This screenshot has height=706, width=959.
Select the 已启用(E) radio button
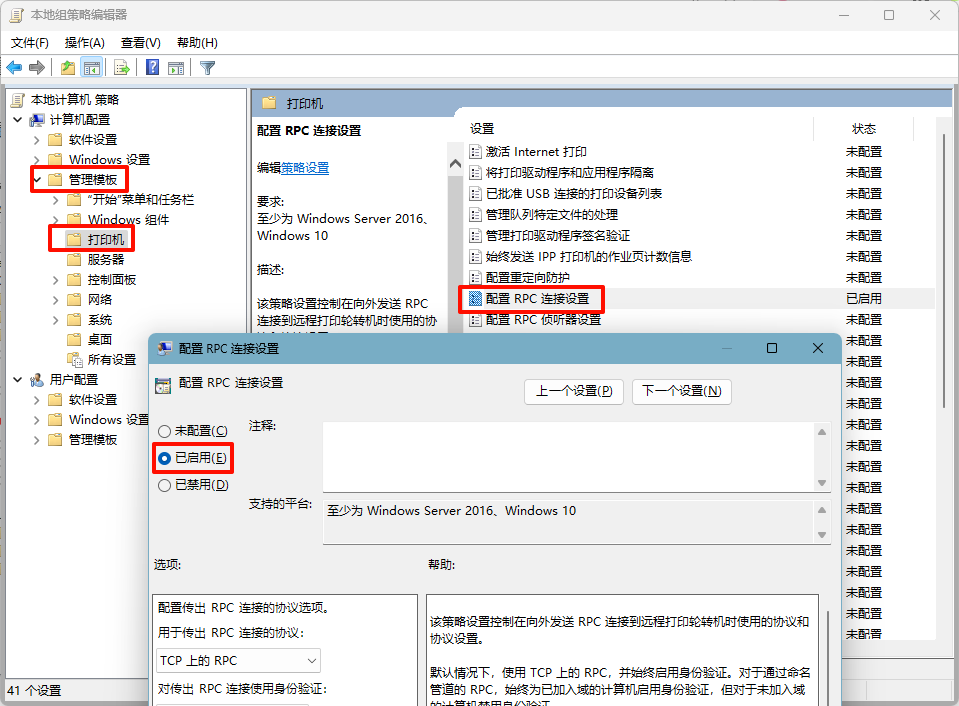(164, 458)
